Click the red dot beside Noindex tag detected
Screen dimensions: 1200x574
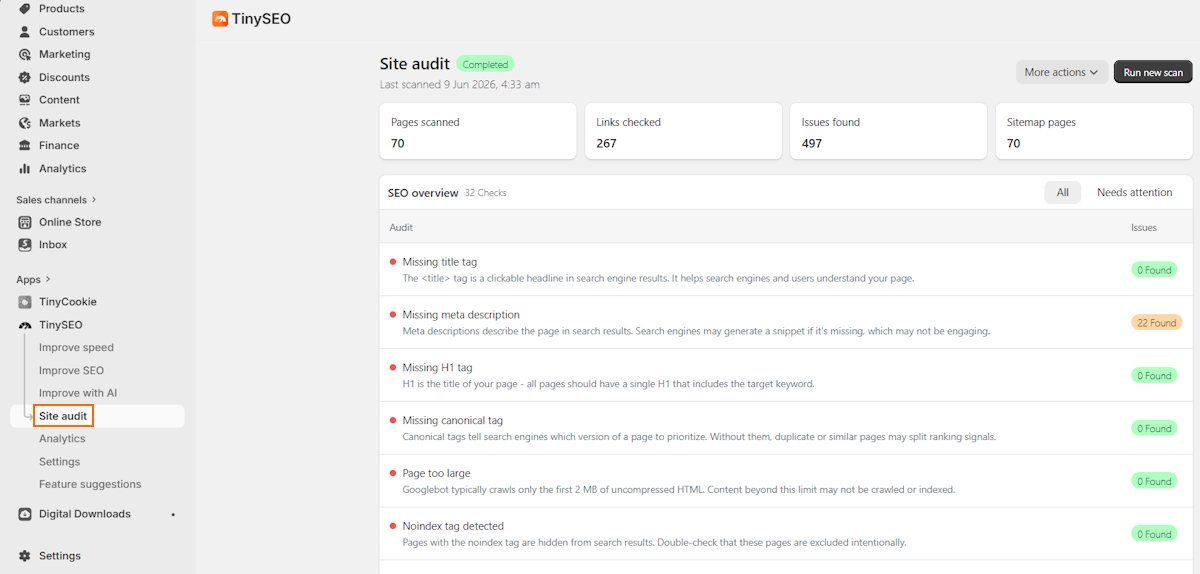pyautogui.click(x=393, y=526)
